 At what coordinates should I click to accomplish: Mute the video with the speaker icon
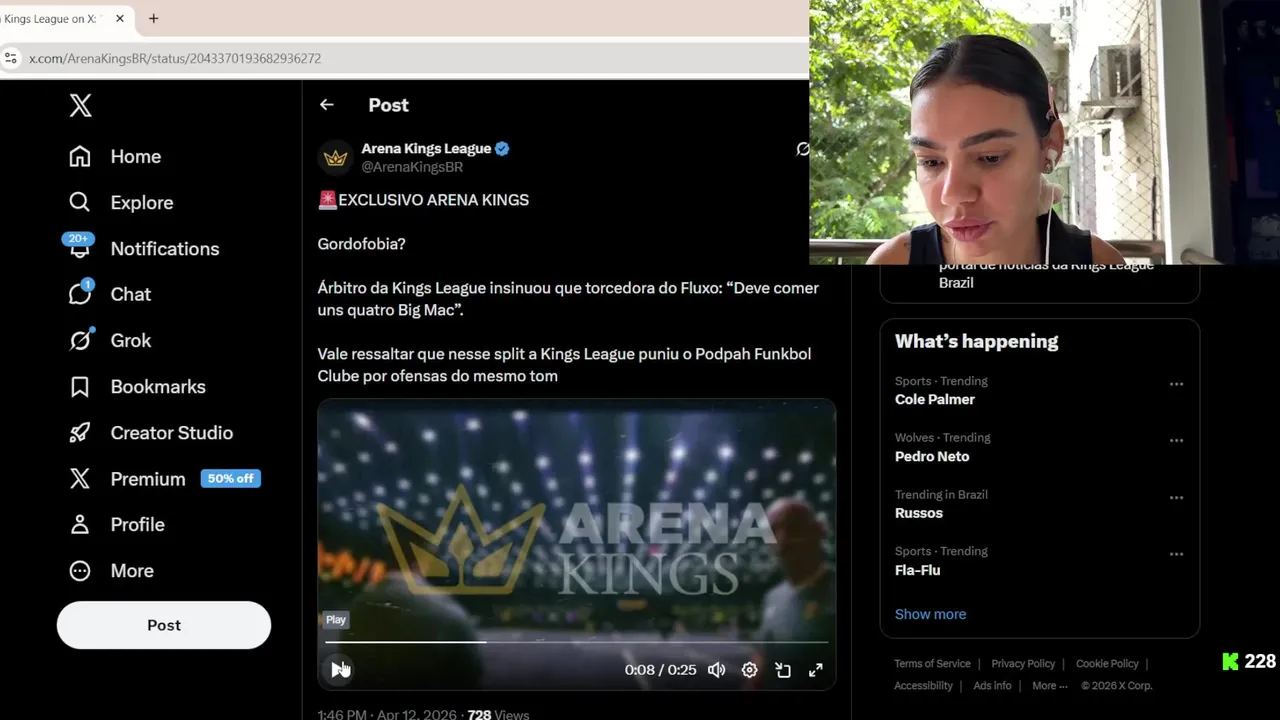[716, 670]
